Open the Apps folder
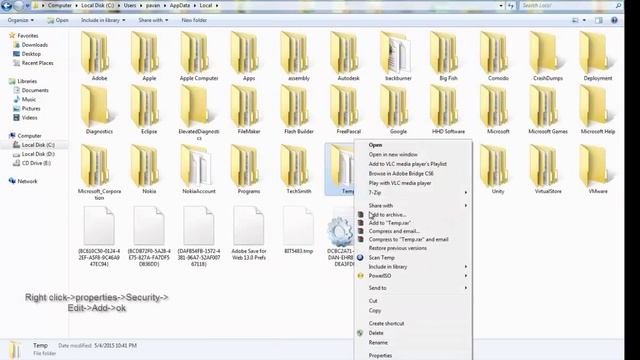The height and width of the screenshot is (360, 640). click(x=249, y=56)
